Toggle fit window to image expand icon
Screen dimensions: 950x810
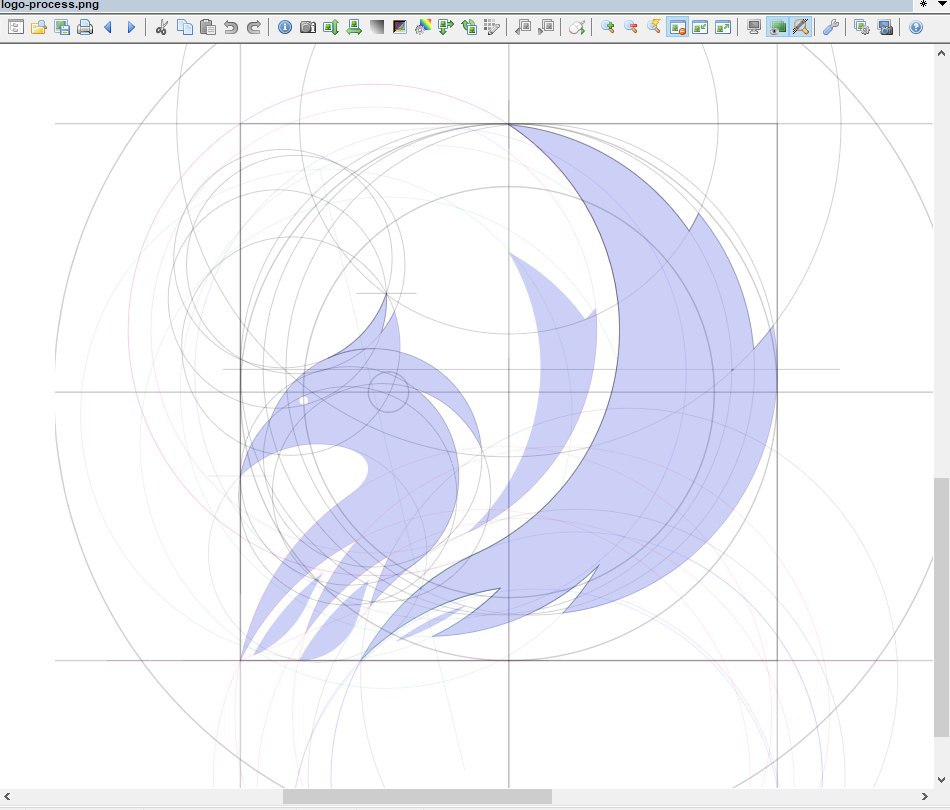(x=723, y=27)
